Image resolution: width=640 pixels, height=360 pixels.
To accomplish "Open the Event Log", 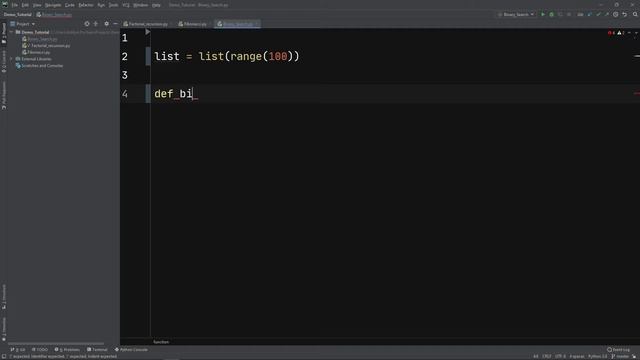I will (618, 349).
